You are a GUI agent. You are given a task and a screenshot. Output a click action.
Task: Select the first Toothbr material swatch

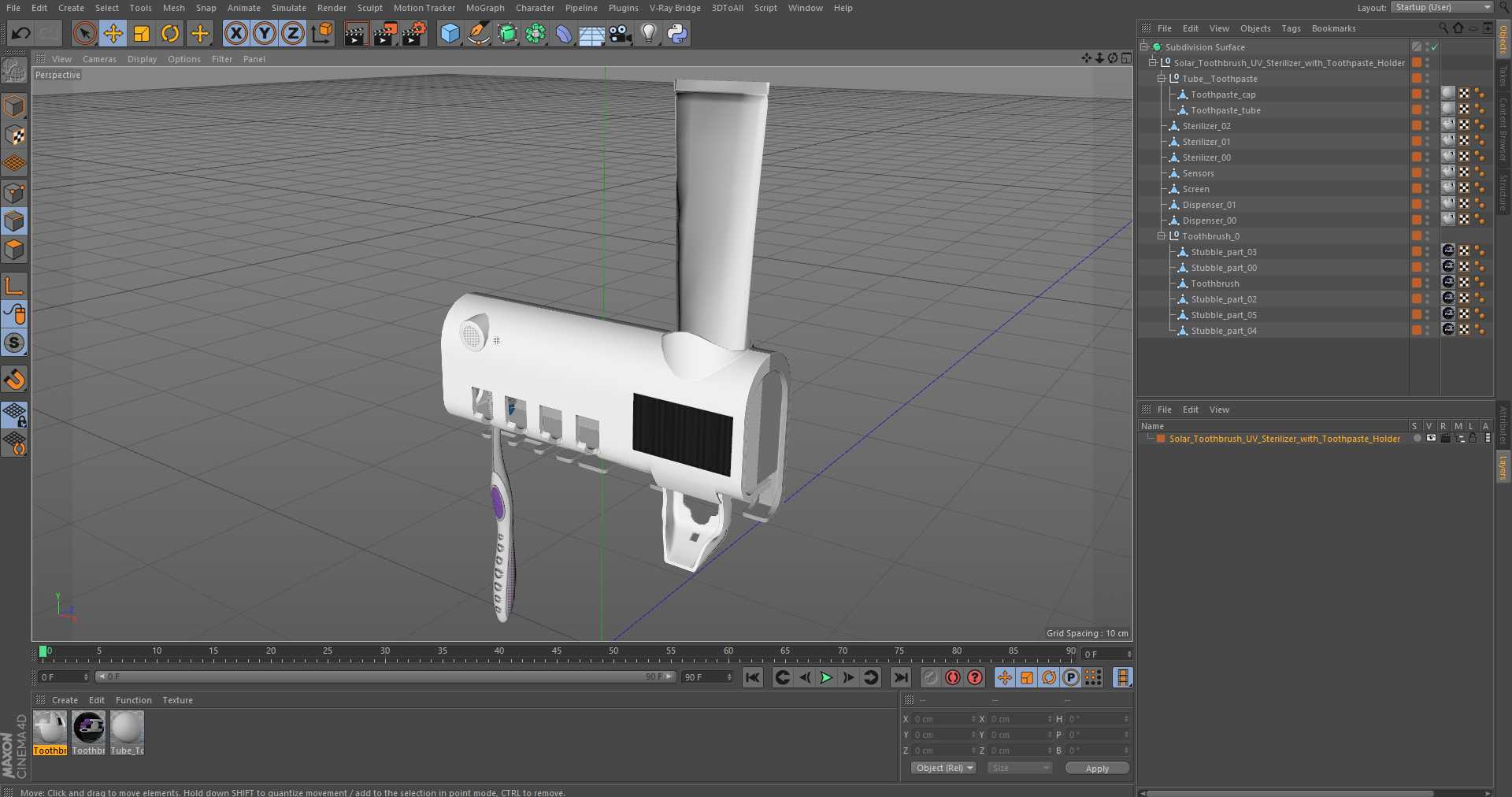coord(50,733)
